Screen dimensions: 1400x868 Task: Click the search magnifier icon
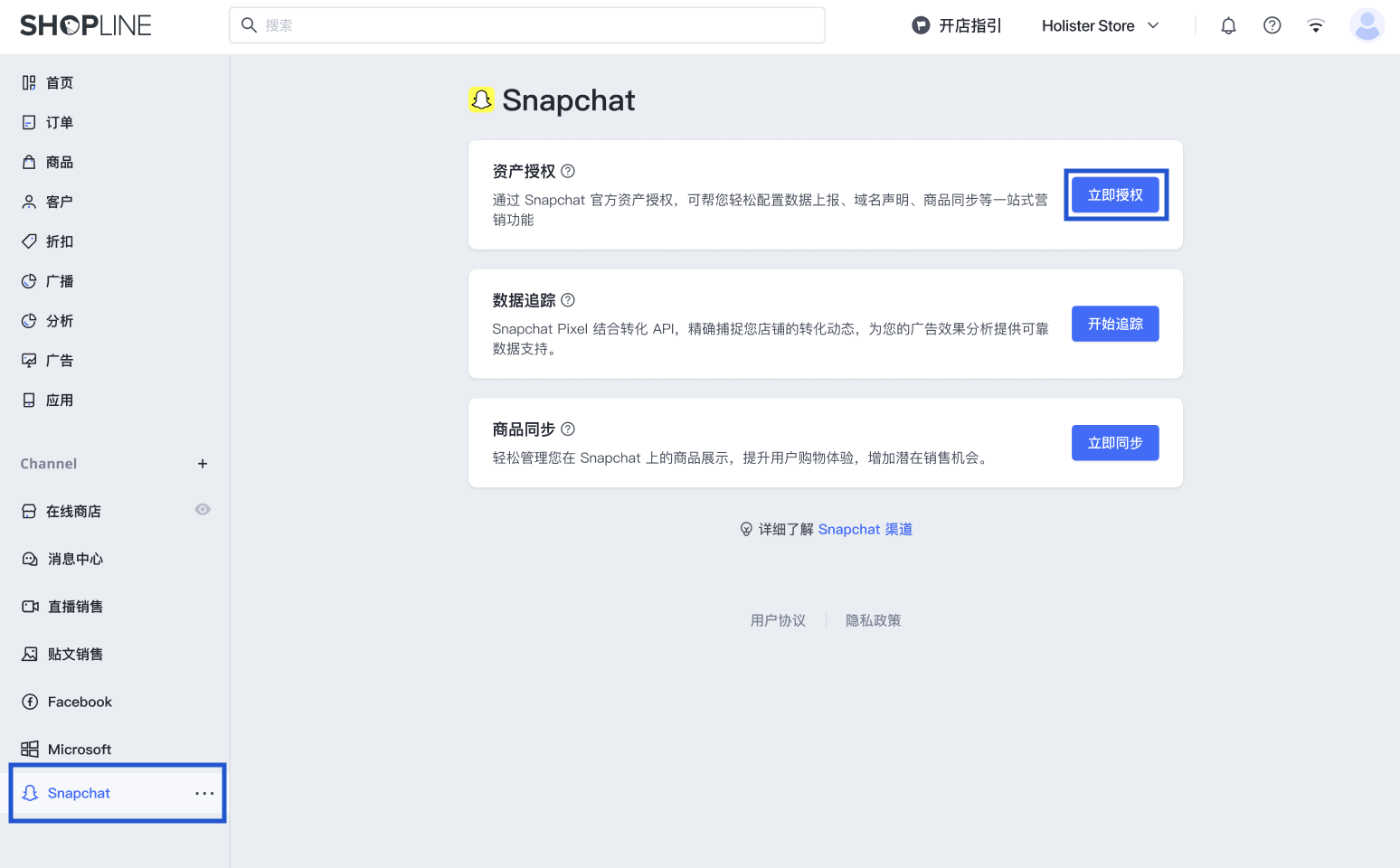[250, 25]
